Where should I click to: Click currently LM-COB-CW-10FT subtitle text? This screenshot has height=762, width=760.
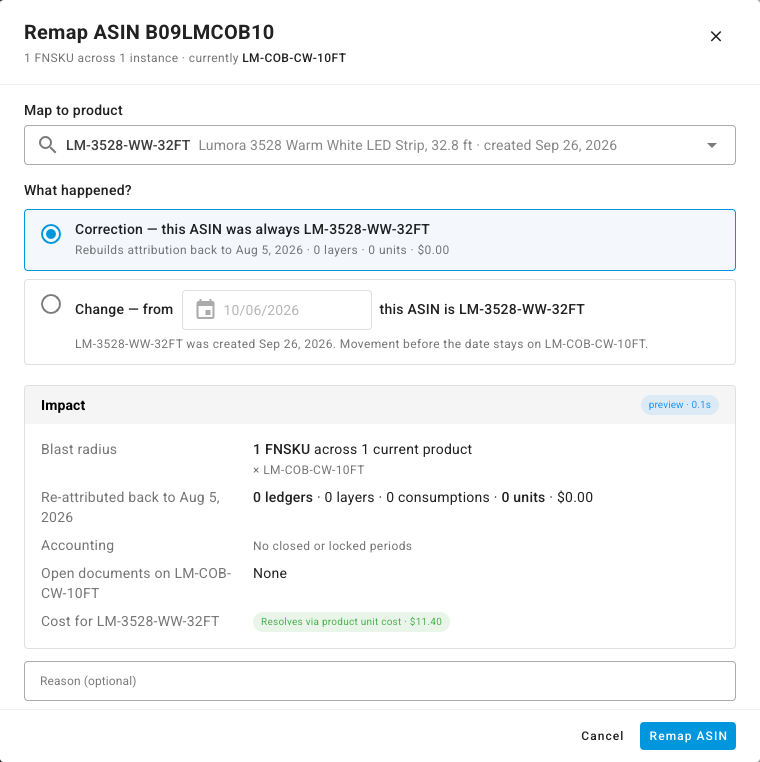267,58
